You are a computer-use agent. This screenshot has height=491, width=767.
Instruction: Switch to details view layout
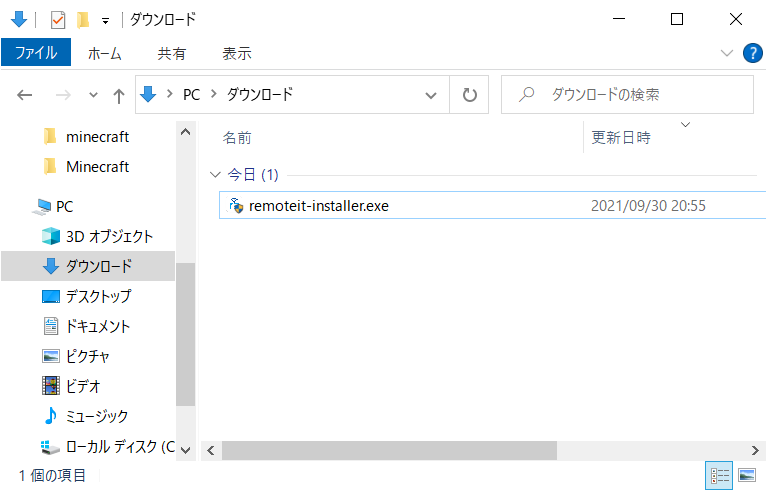(720, 475)
